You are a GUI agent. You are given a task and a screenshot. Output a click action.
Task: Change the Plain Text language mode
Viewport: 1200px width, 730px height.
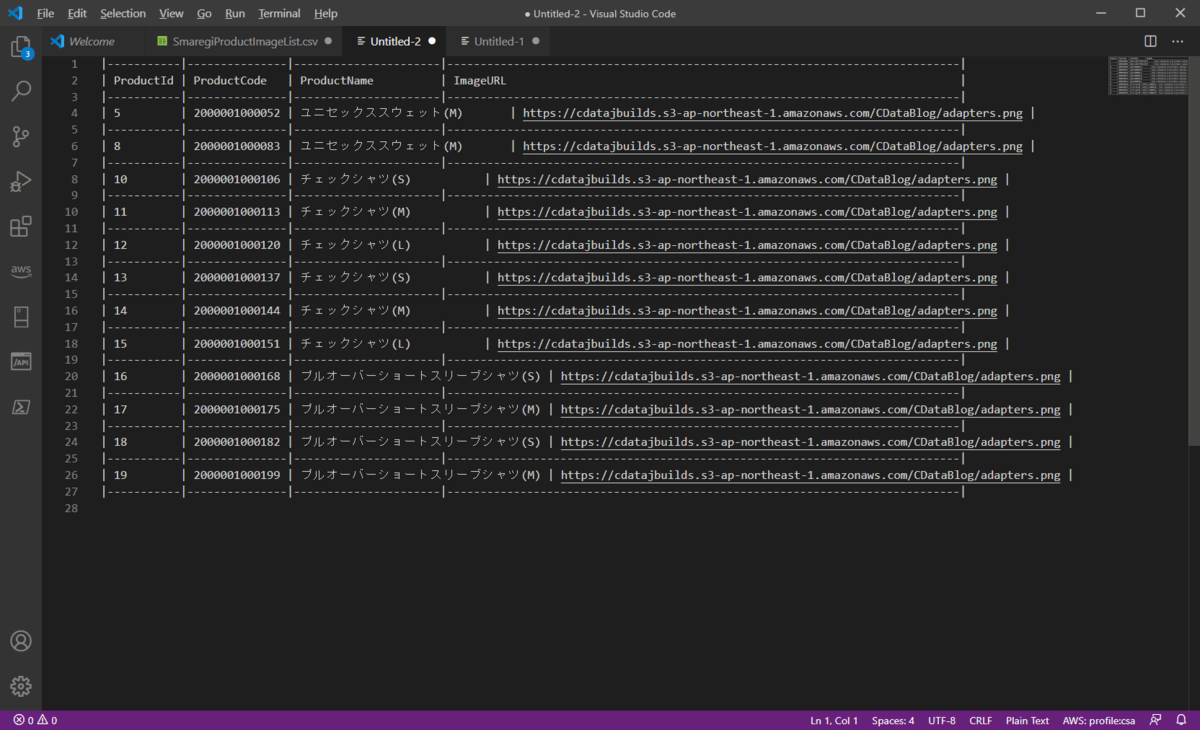1027,720
